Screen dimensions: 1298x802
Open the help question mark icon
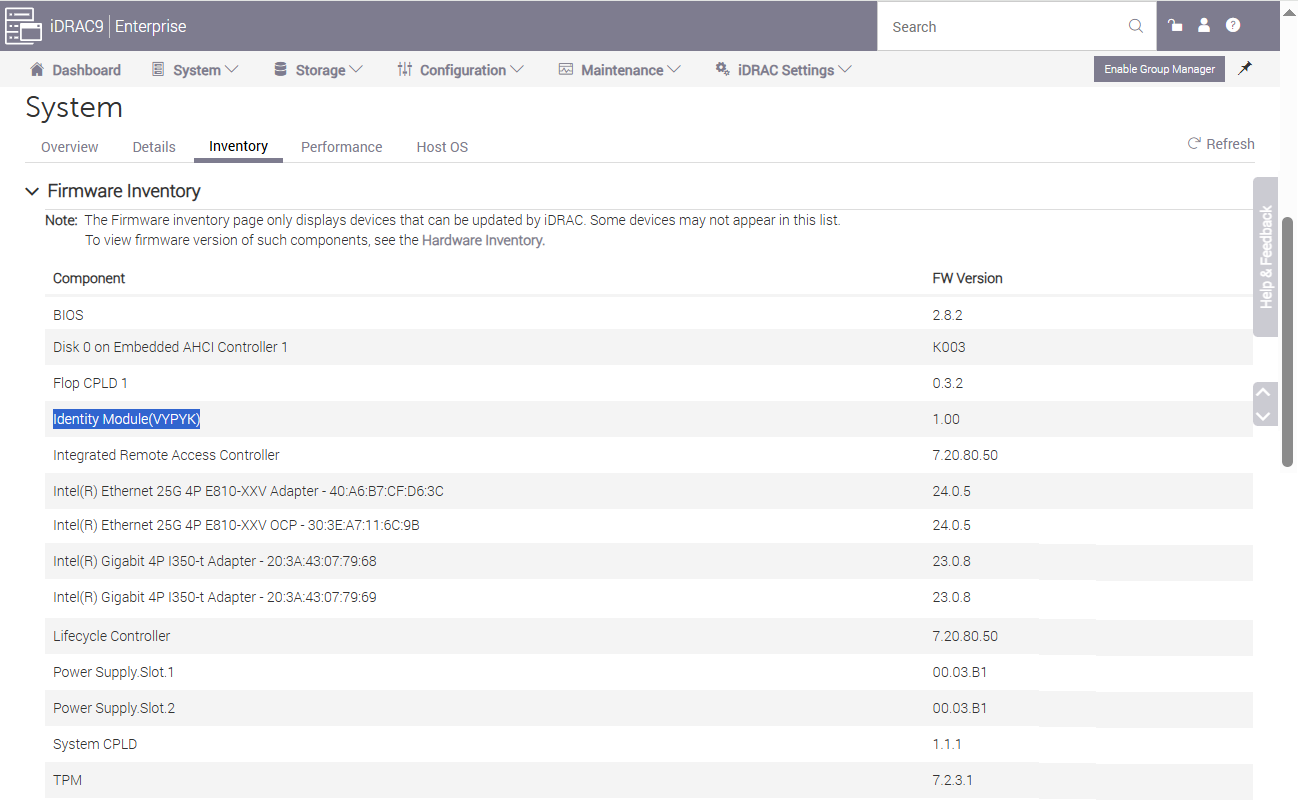click(x=1233, y=26)
